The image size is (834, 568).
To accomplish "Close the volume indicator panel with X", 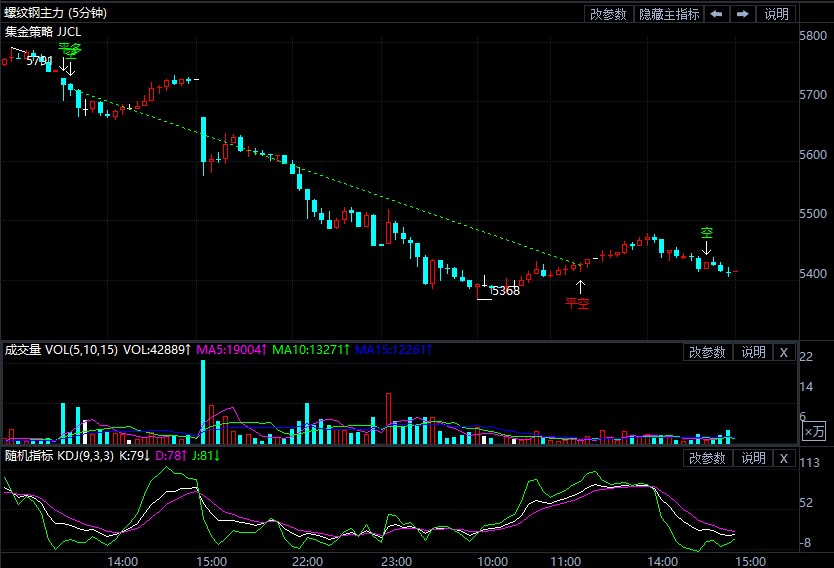I will [x=784, y=352].
